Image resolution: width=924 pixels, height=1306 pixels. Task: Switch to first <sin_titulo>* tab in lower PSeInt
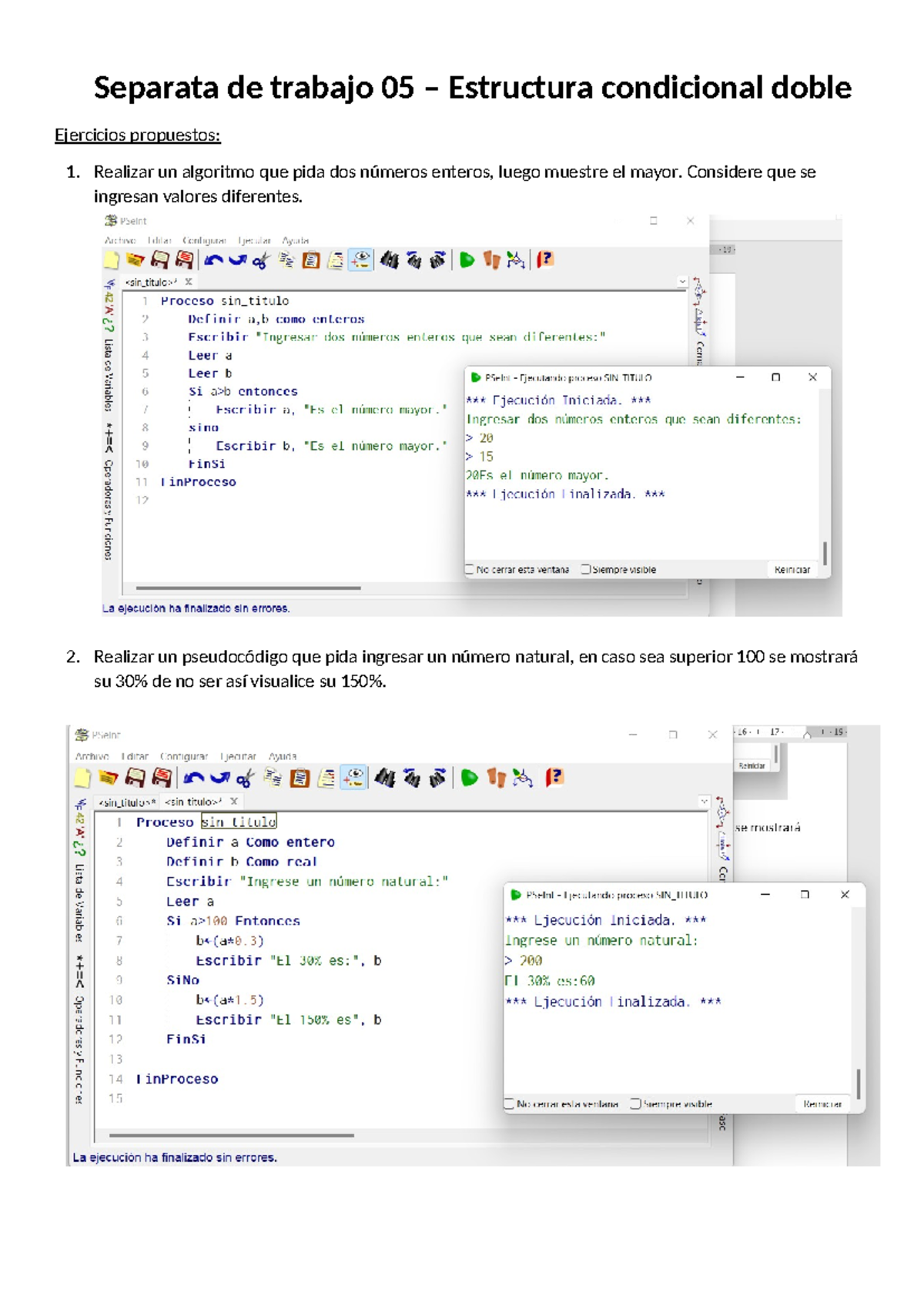point(127,802)
